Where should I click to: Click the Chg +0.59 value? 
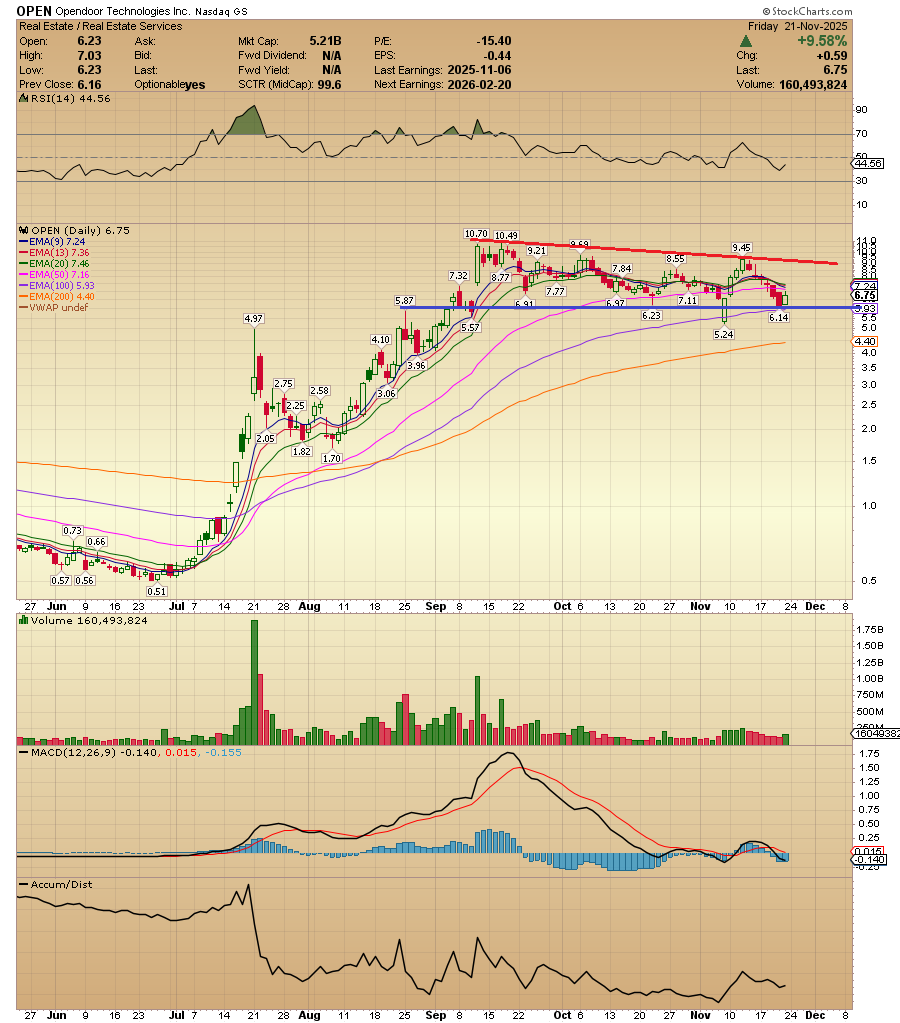pyautogui.click(x=831, y=55)
